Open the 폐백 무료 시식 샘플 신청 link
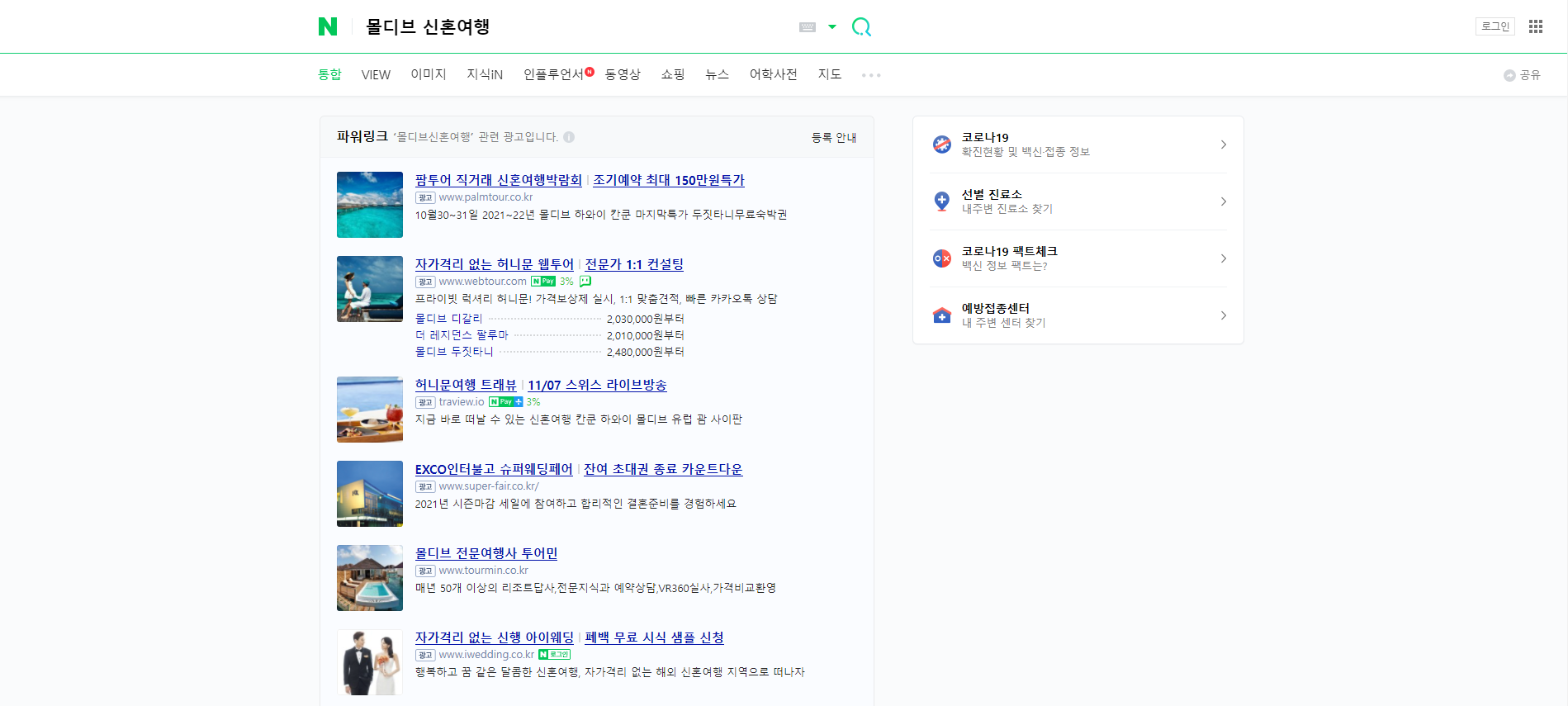The image size is (1568, 706). pos(654,637)
